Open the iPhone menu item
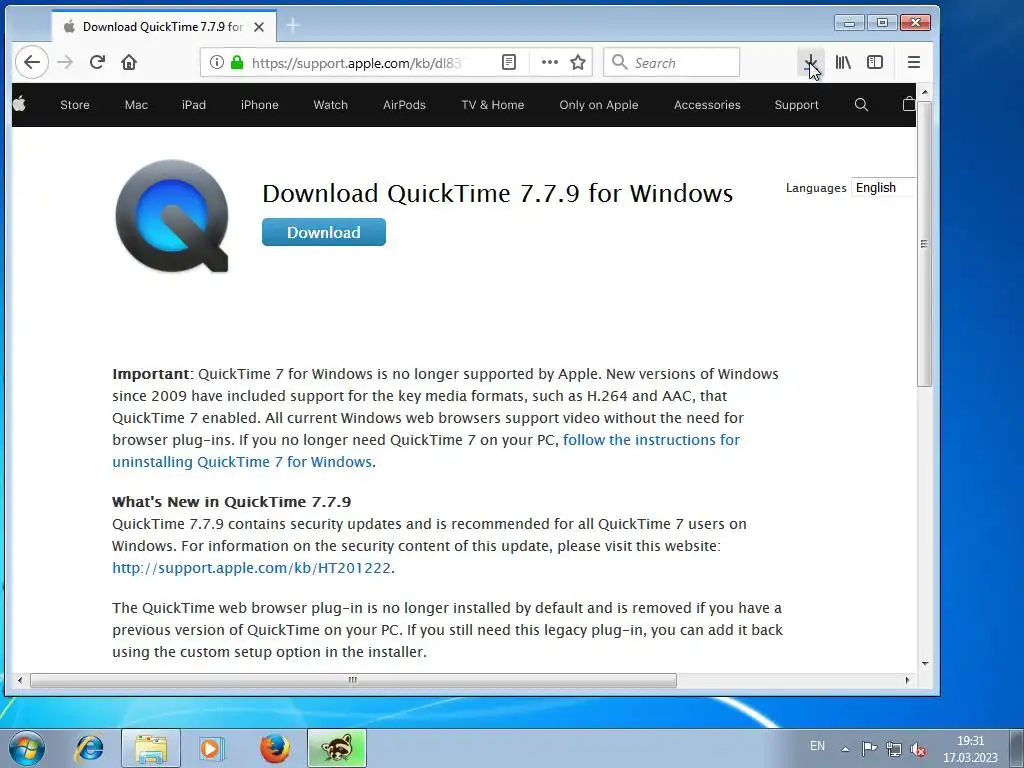Image resolution: width=1024 pixels, height=768 pixels. coord(260,105)
